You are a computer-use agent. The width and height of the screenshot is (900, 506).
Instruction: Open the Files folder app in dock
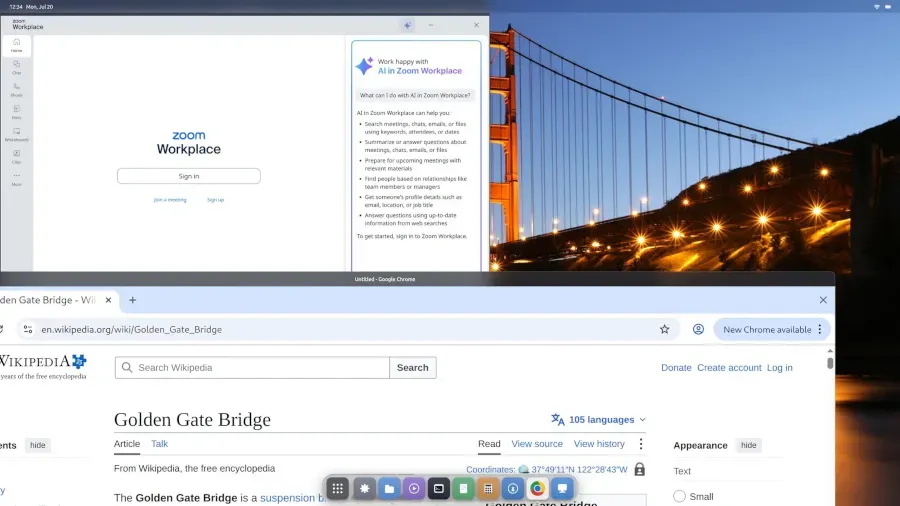tap(389, 489)
